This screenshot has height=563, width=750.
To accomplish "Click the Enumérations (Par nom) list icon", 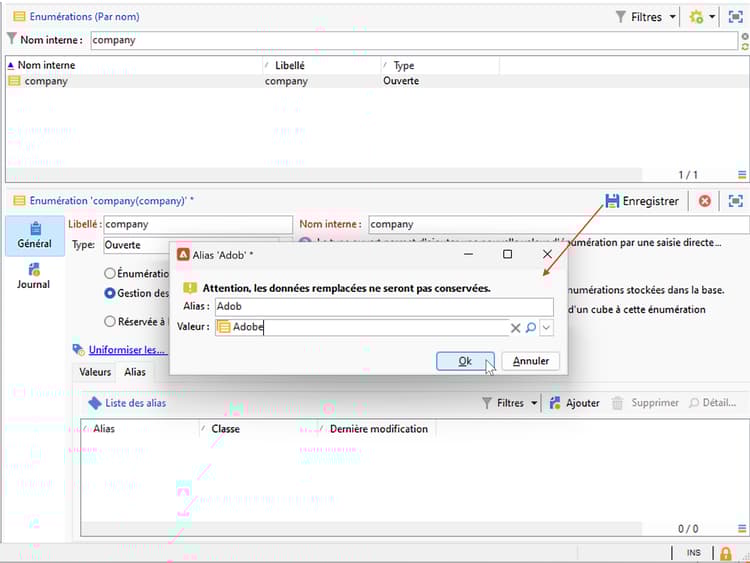I will (x=19, y=17).
